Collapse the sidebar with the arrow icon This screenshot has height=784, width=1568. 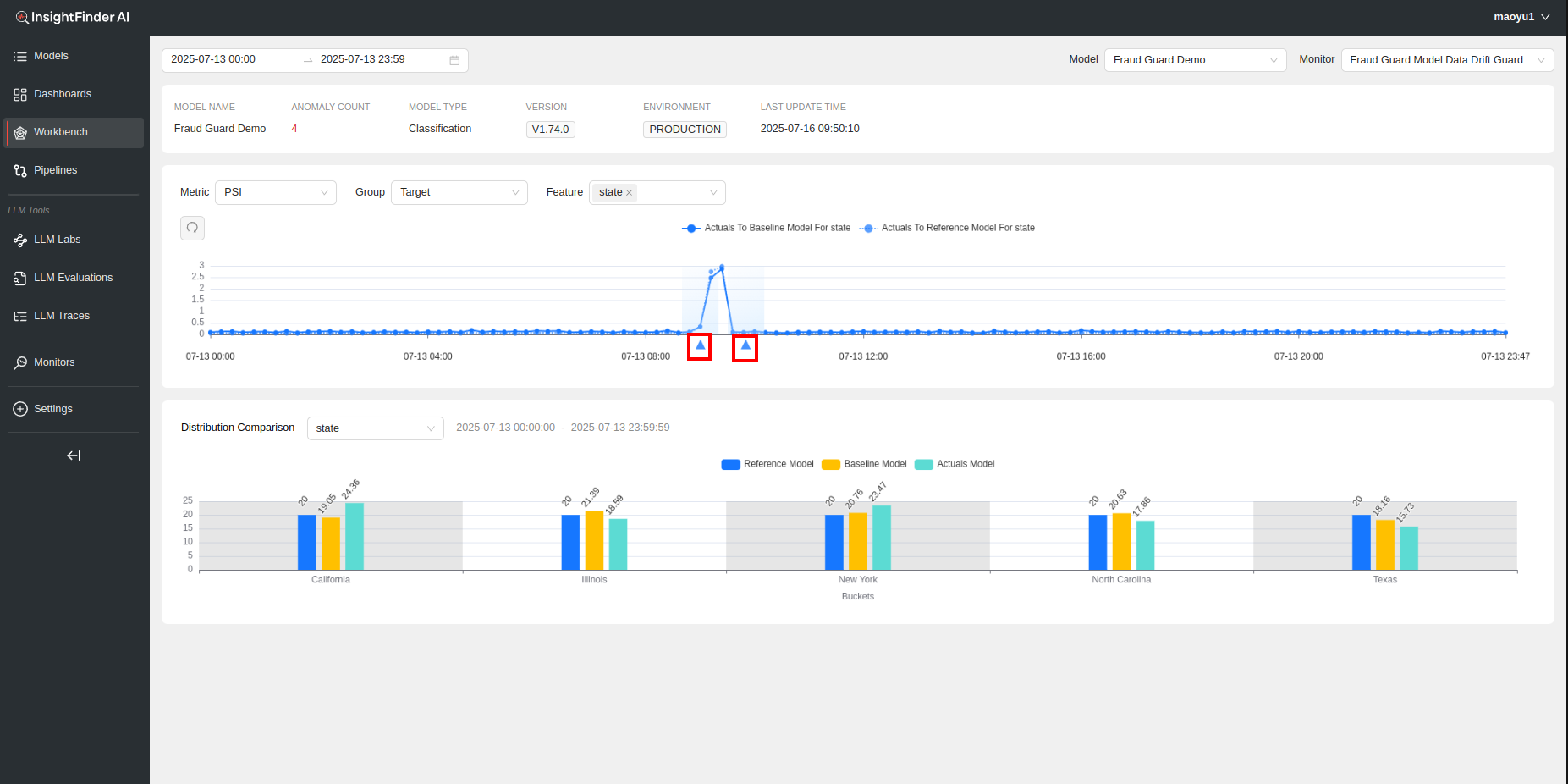click(74, 455)
